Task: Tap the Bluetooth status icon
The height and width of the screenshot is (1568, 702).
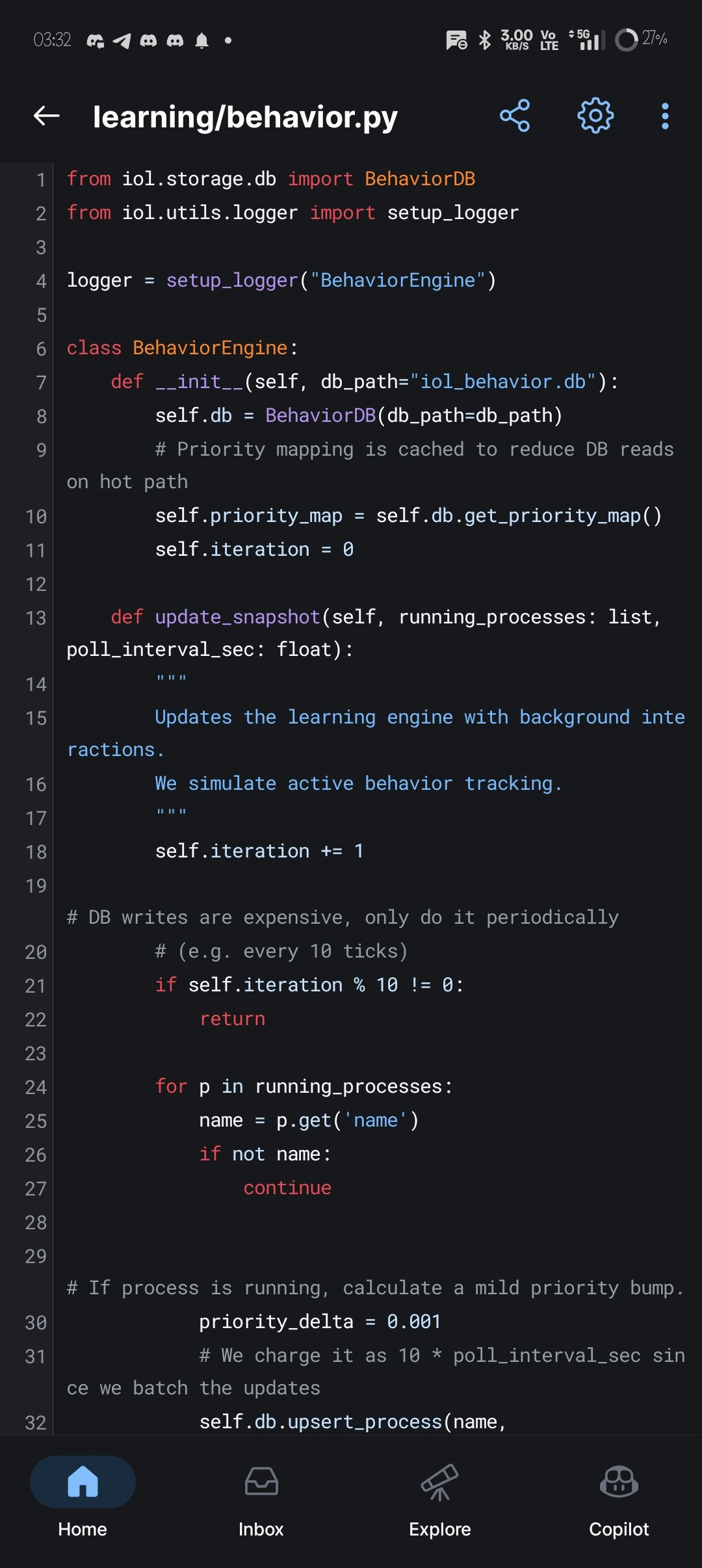Action: pyautogui.click(x=483, y=40)
